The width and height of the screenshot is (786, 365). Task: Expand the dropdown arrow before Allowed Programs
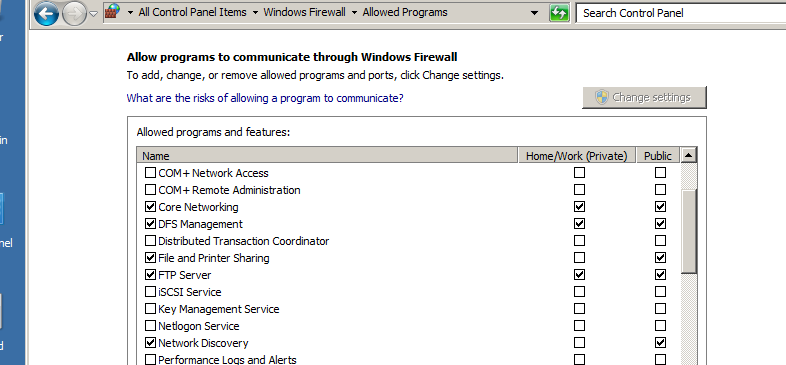tap(354, 13)
